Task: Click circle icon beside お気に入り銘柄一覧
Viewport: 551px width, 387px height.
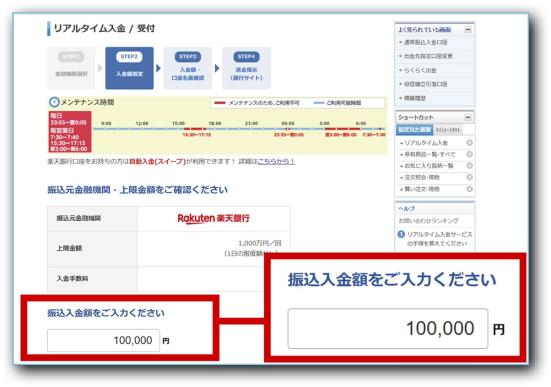Action: click(x=469, y=166)
